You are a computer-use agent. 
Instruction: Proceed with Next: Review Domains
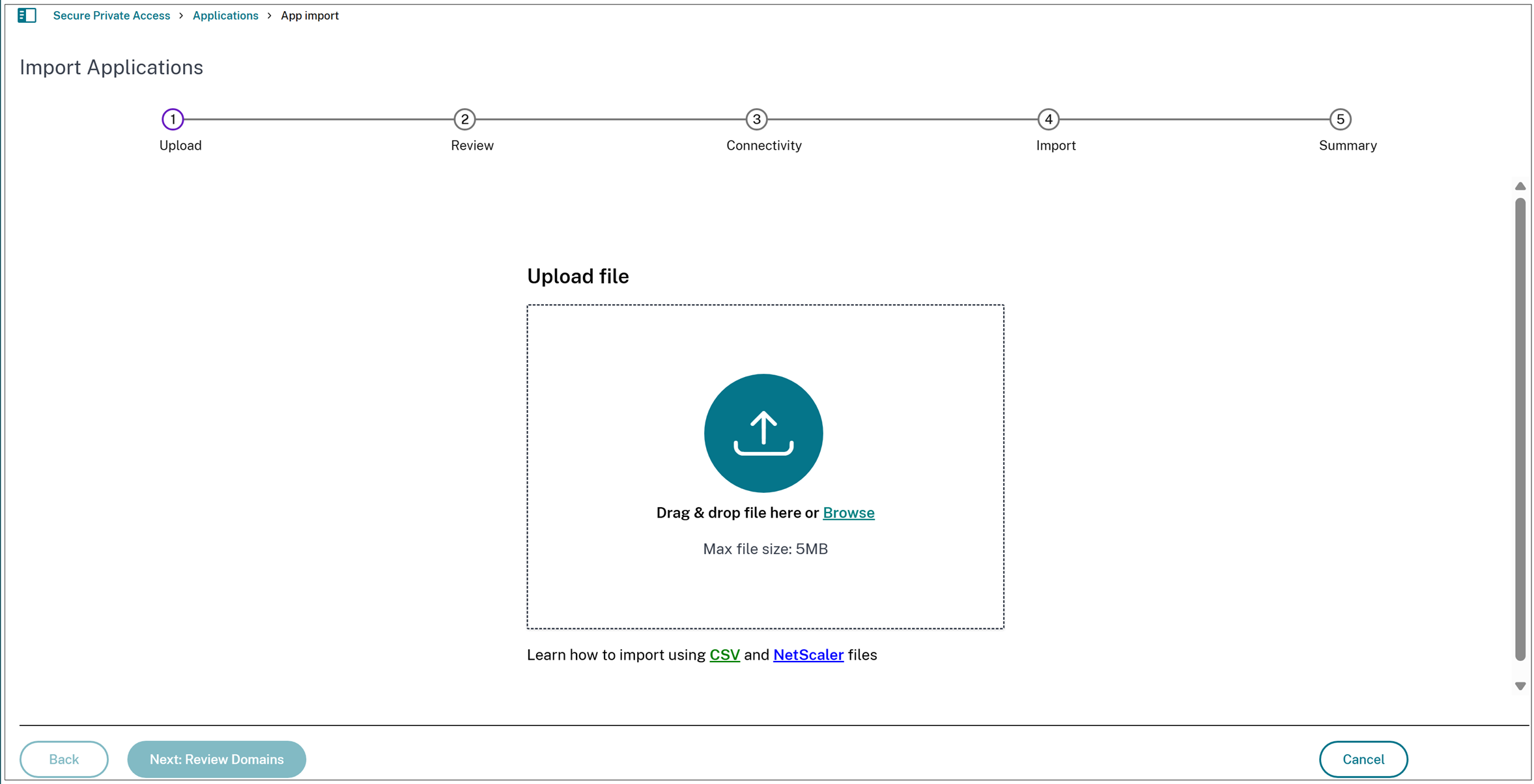216,759
